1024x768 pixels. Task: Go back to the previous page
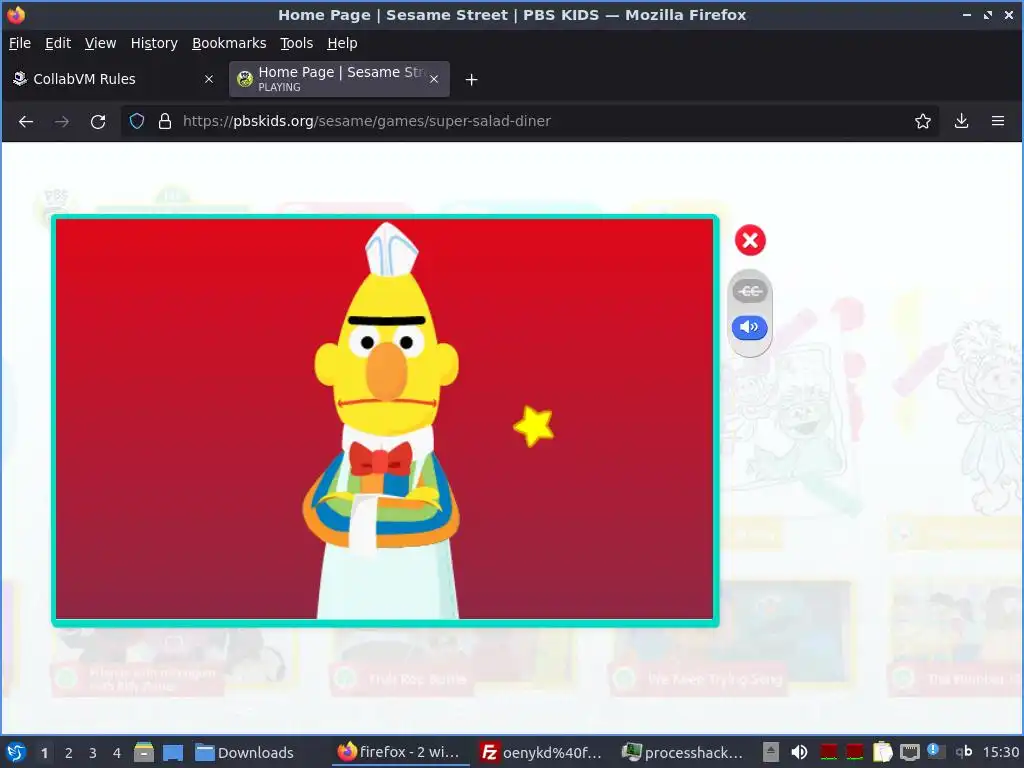(x=25, y=121)
